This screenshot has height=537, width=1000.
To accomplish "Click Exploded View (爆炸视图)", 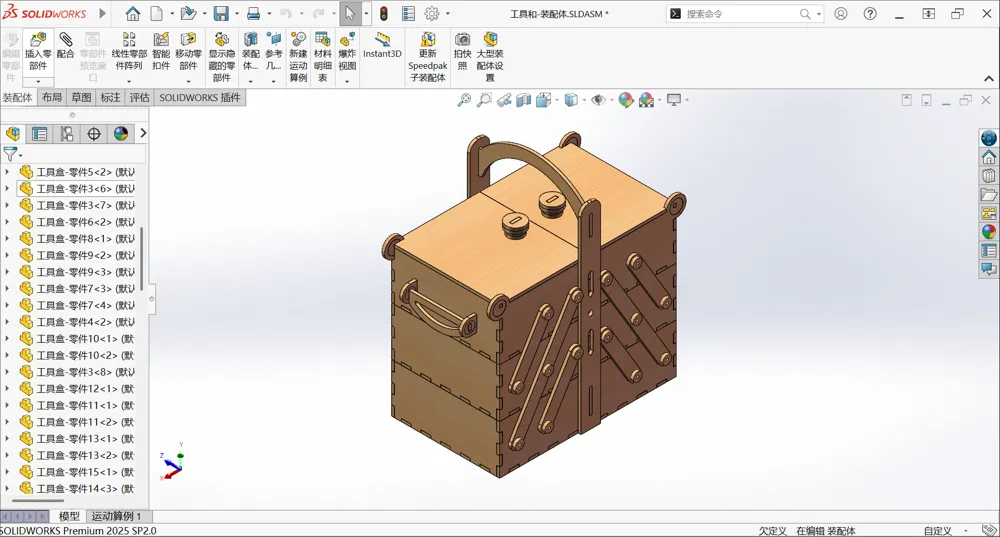I will point(347,52).
